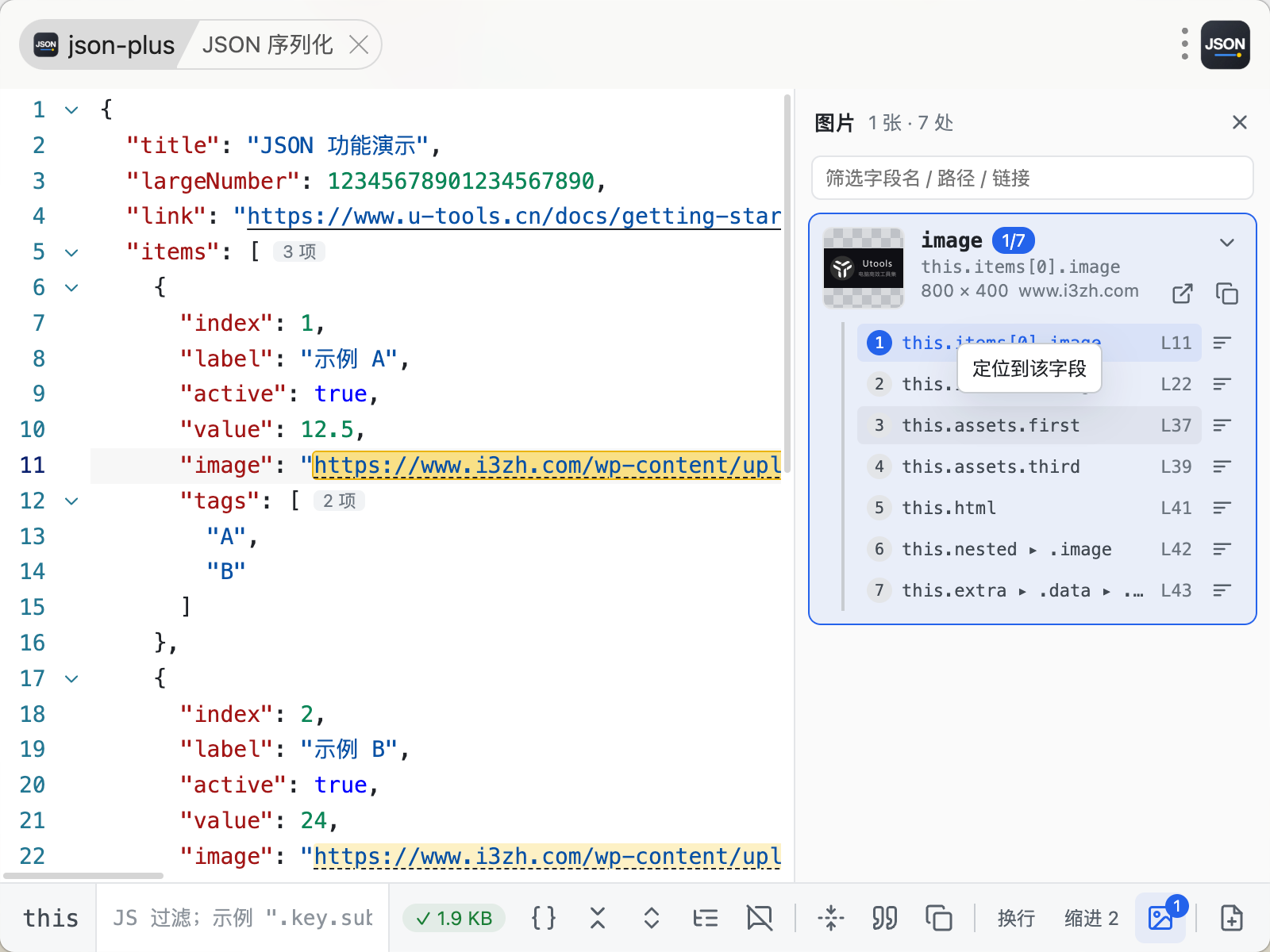Viewport: 1270px width, 952px height.
Task: Open the u-tools.cn docs link on line 4
Action: (514, 216)
